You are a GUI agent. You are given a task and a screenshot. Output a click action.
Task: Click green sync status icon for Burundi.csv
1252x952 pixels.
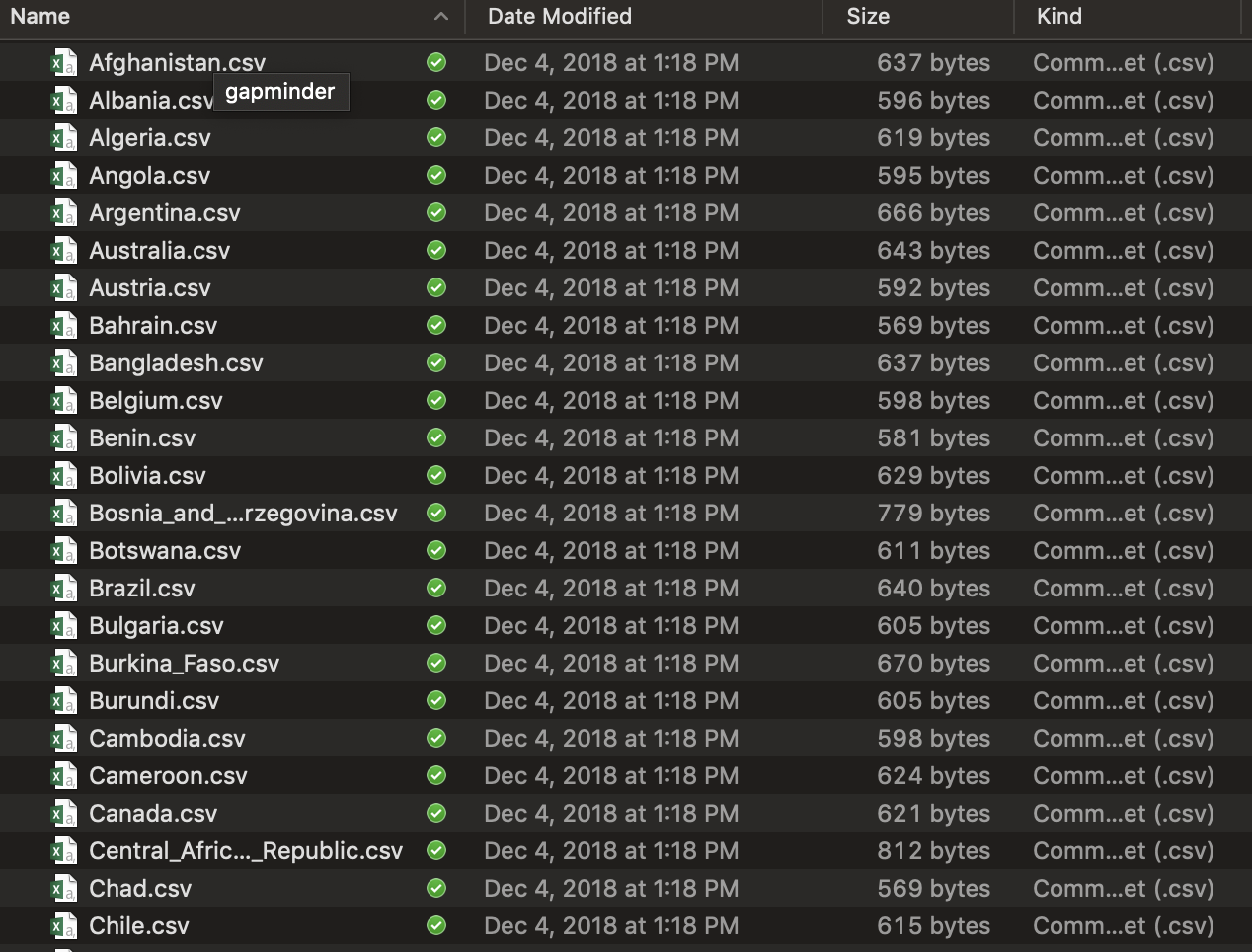pos(436,701)
